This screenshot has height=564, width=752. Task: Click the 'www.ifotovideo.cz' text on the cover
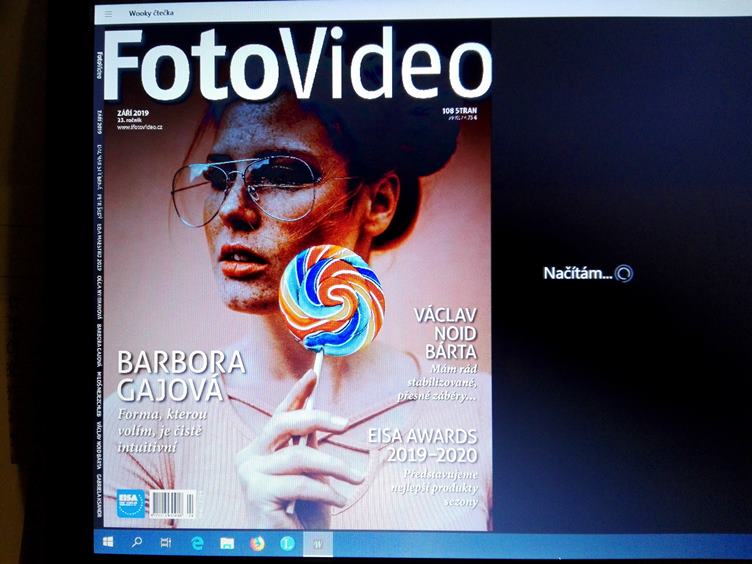point(140,128)
